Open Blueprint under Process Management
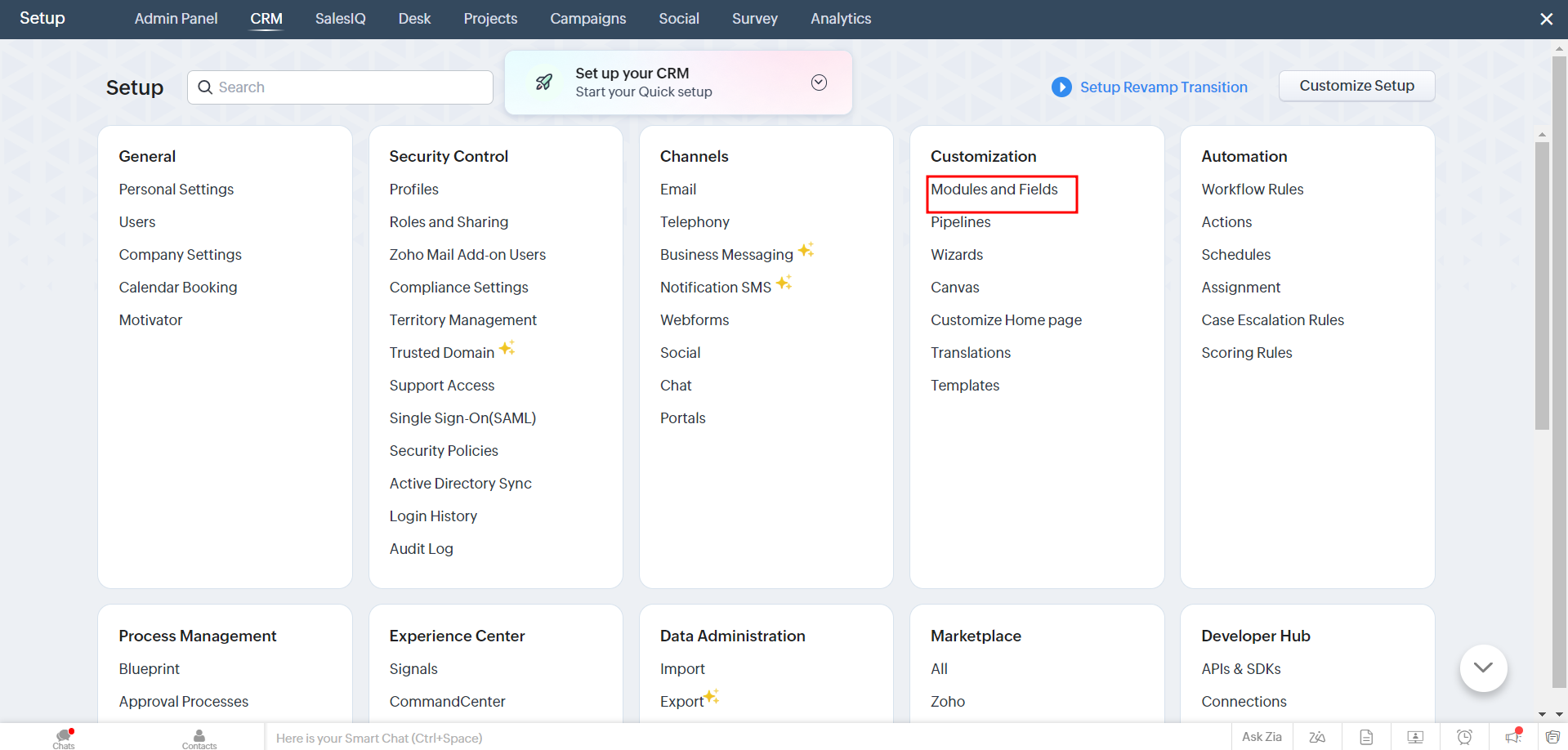Image resolution: width=1568 pixels, height=750 pixels. (149, 669)
